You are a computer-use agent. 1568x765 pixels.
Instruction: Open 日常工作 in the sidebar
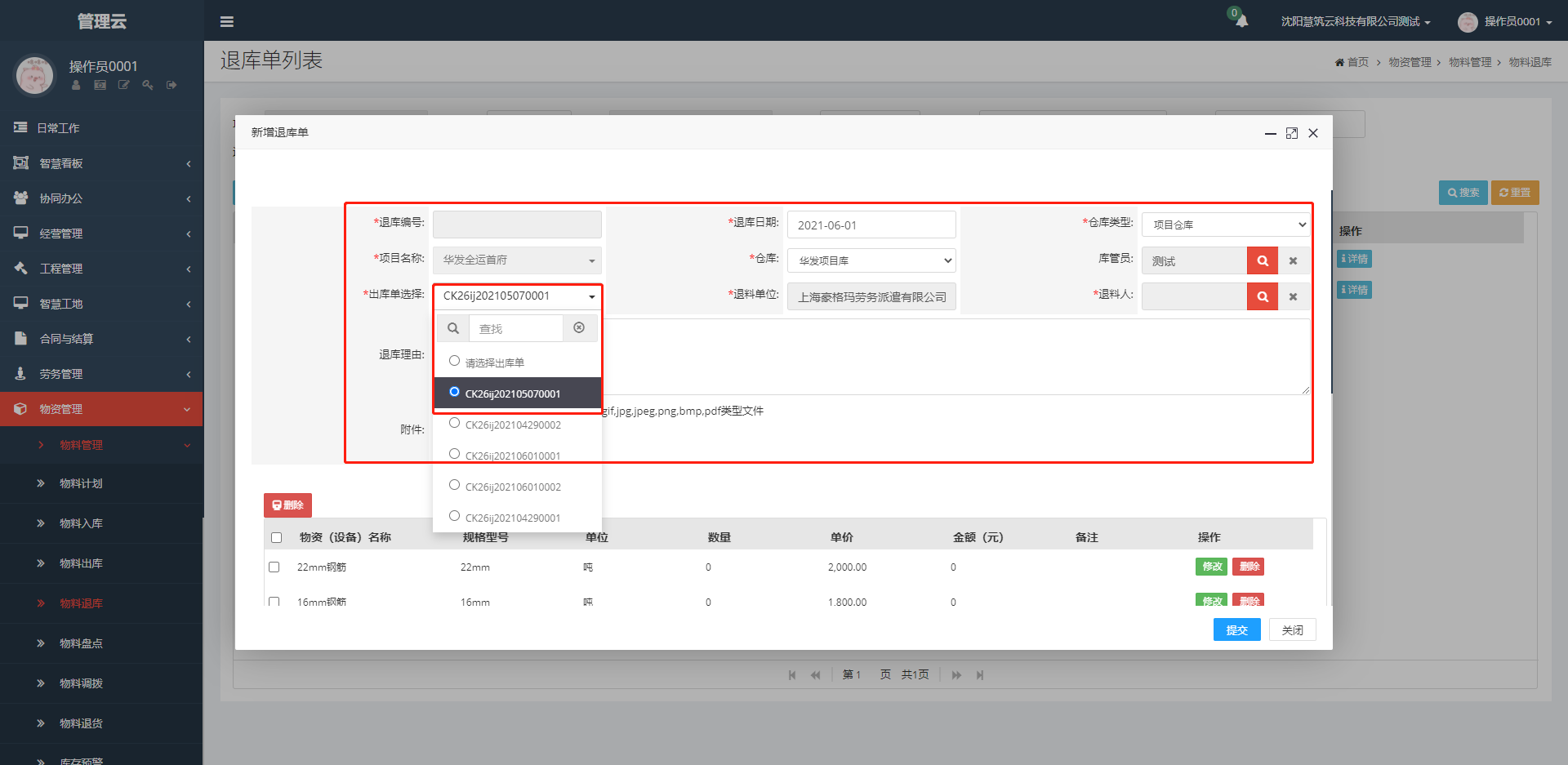click(x=101, y=128)
